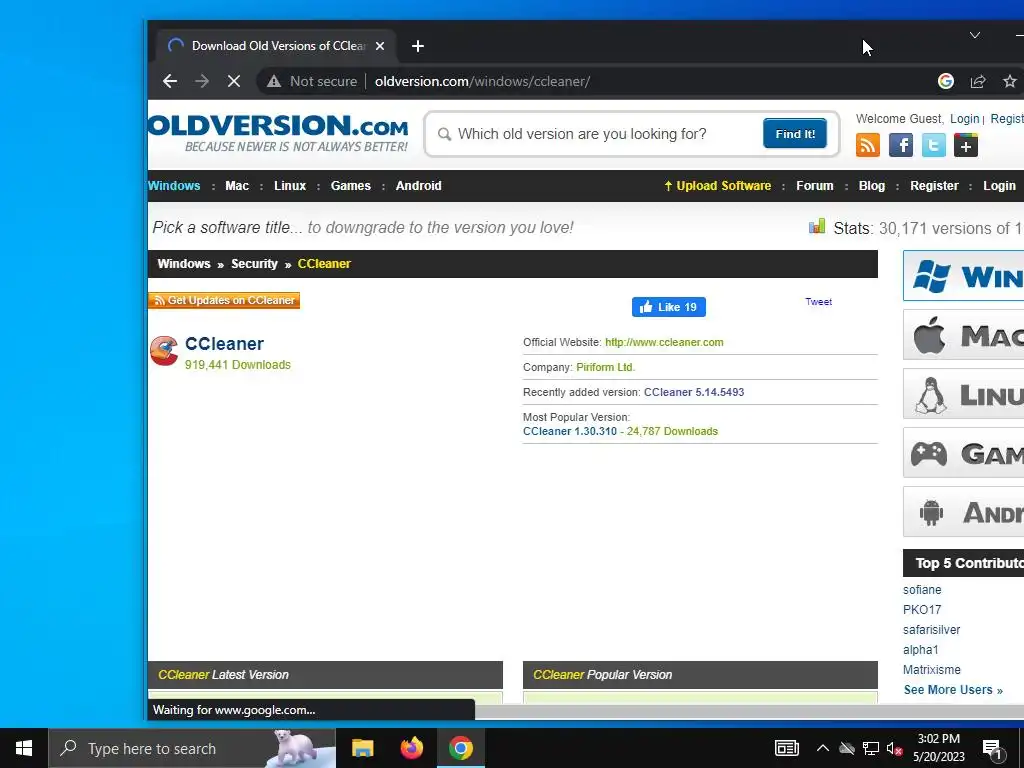Click the Games controller platform banner

(x=963, y=453)
